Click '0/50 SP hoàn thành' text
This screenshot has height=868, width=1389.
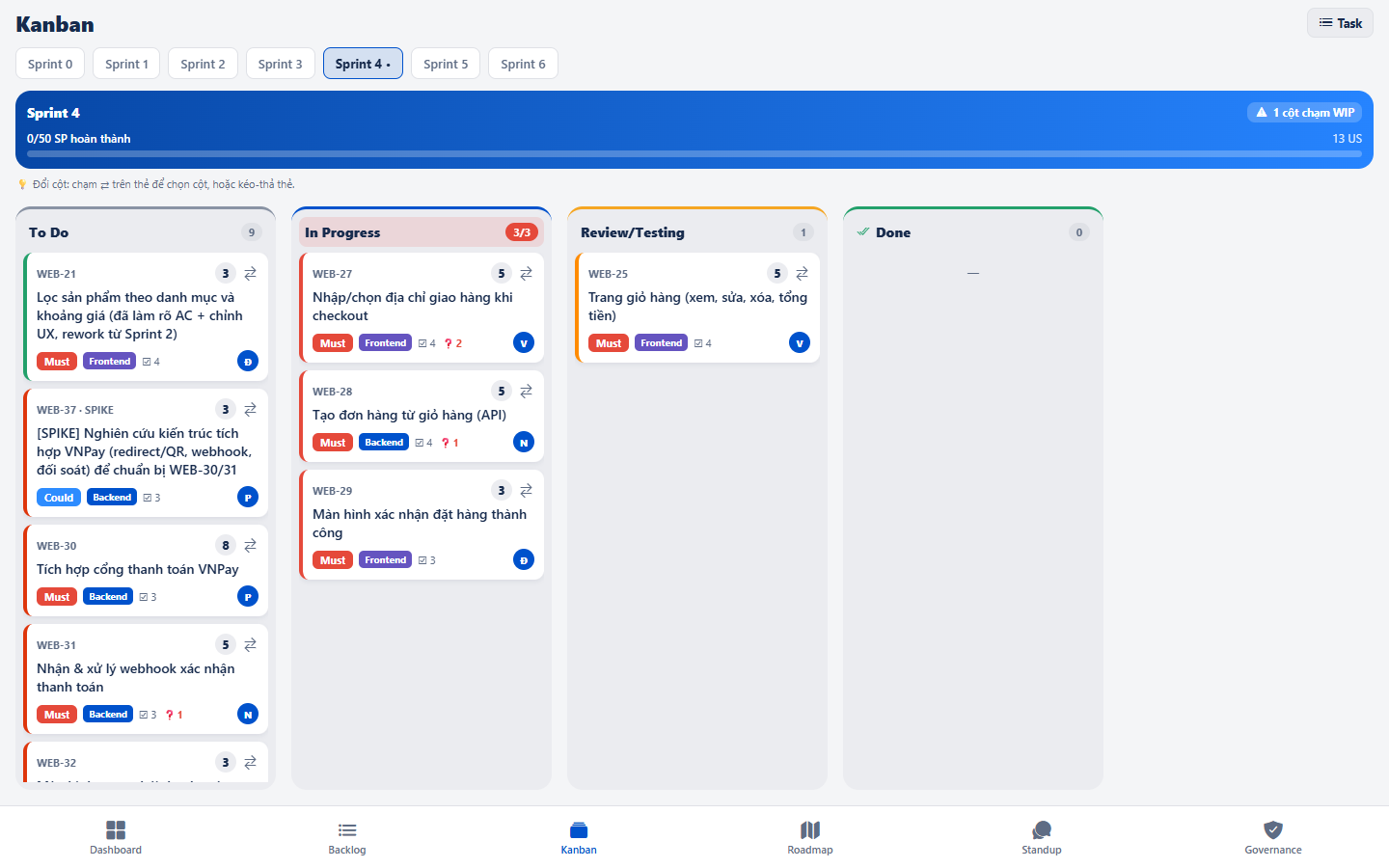coord(79,139)
